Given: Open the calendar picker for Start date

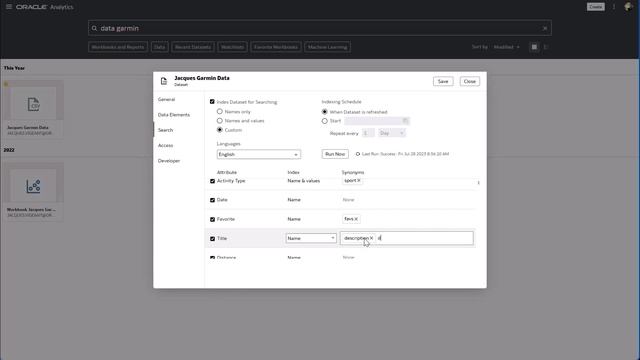Looking at the screenshot, I should tap(405, 120).
